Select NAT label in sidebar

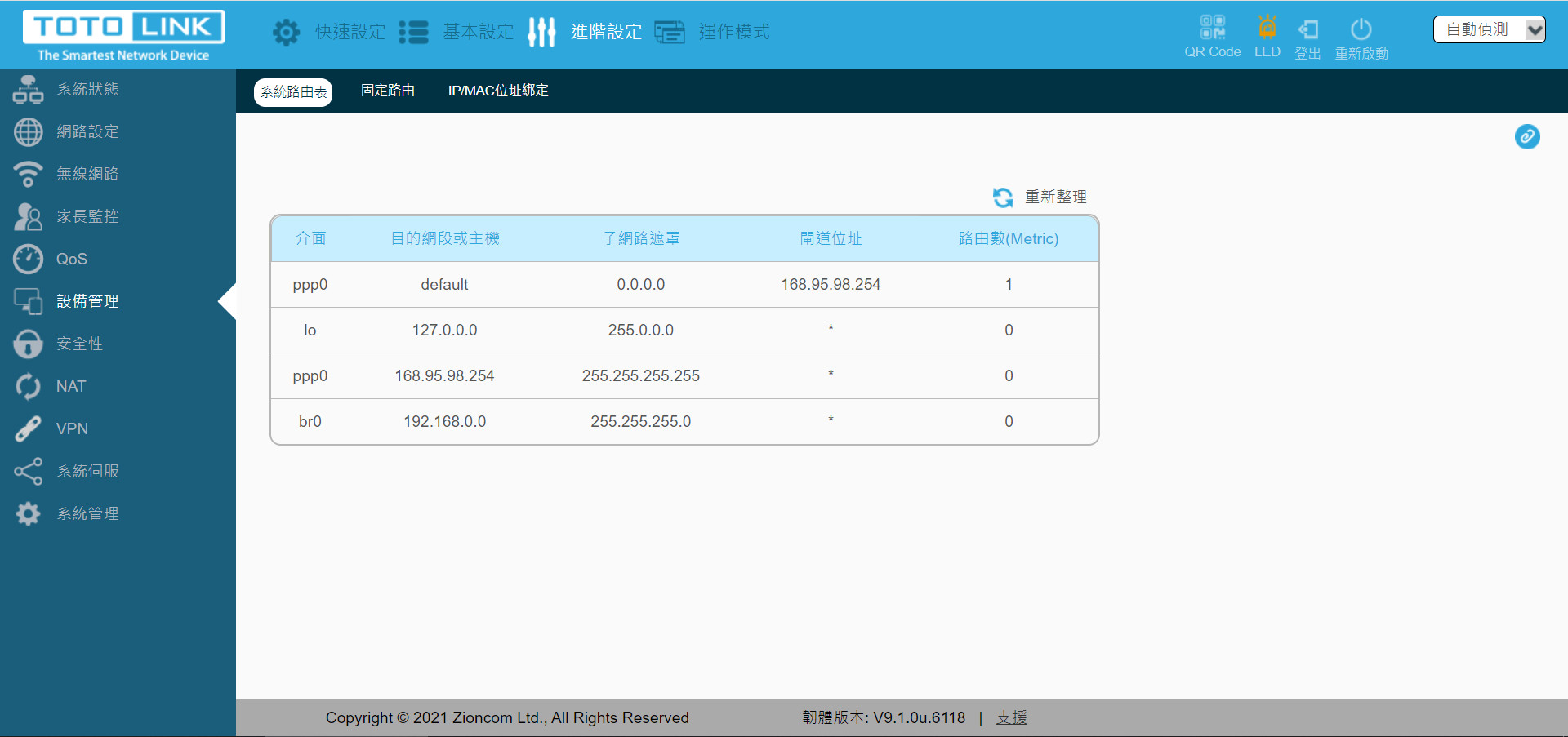[71, 386]
